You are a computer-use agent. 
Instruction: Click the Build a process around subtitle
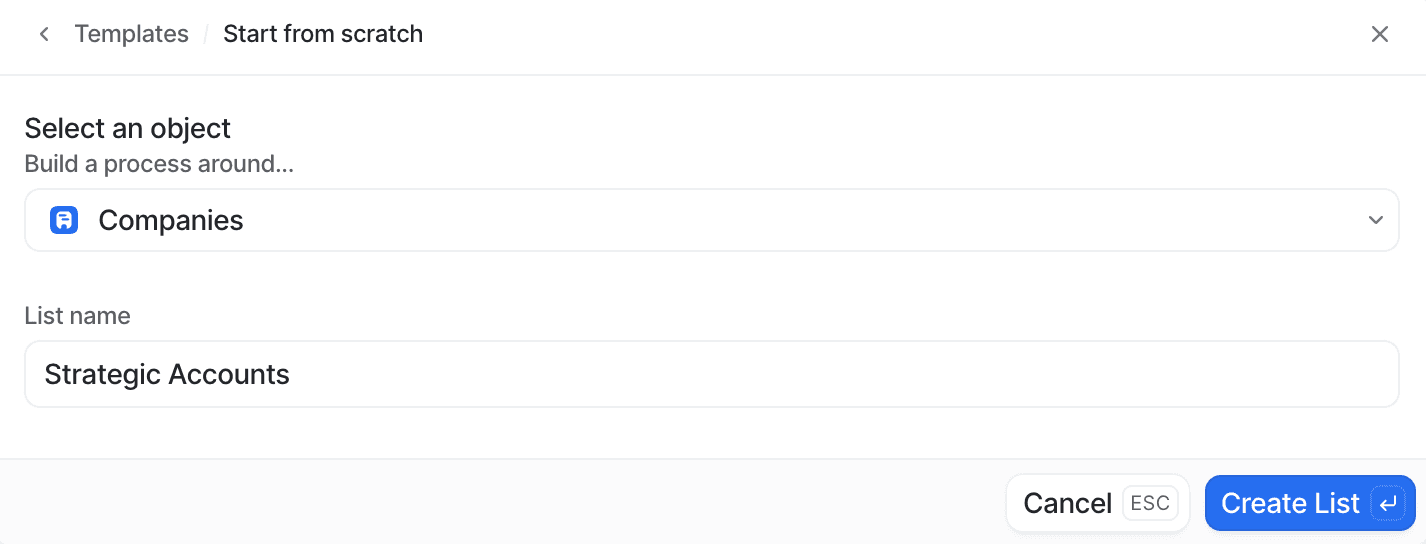159,164
